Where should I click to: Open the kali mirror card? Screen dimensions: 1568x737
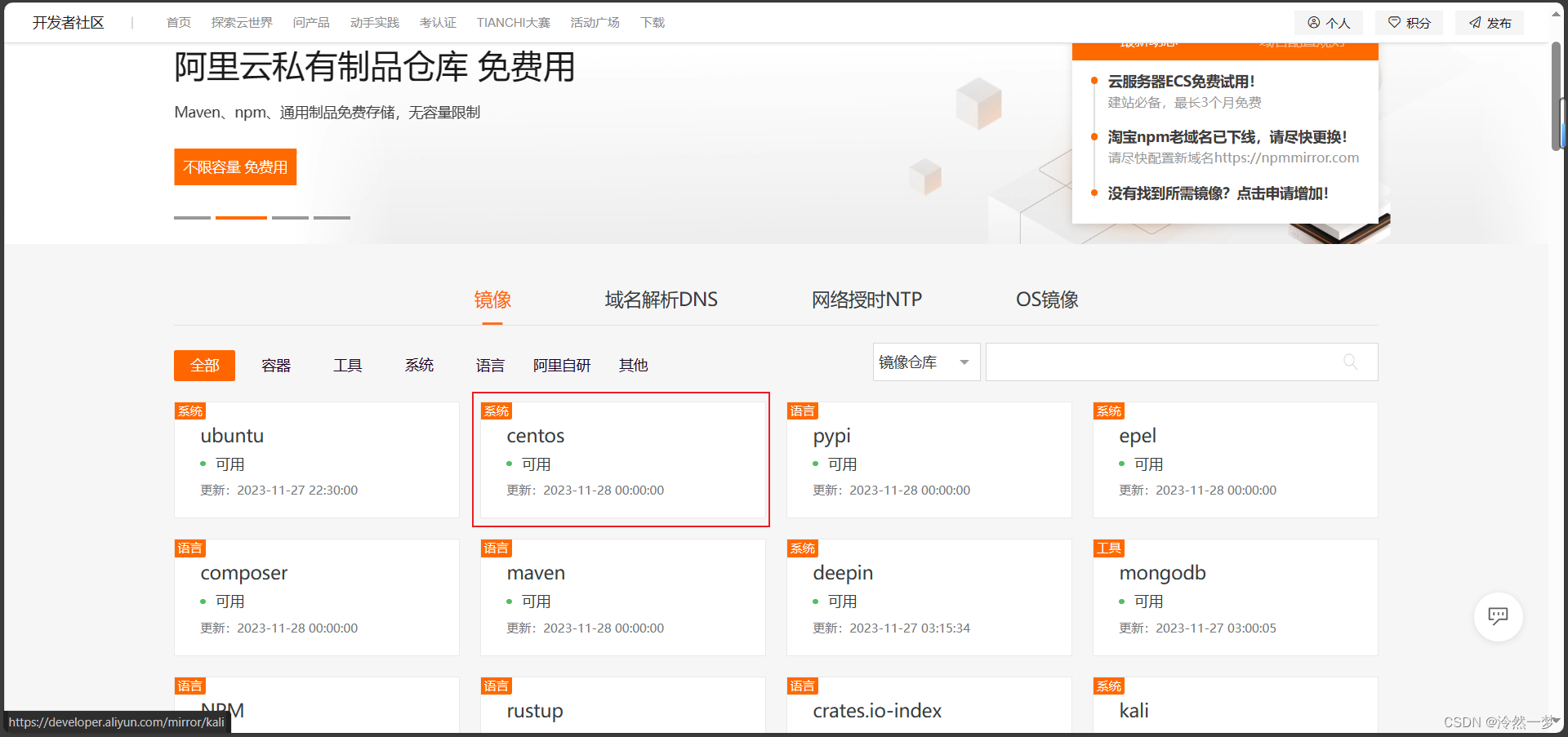pos(1236,705)
